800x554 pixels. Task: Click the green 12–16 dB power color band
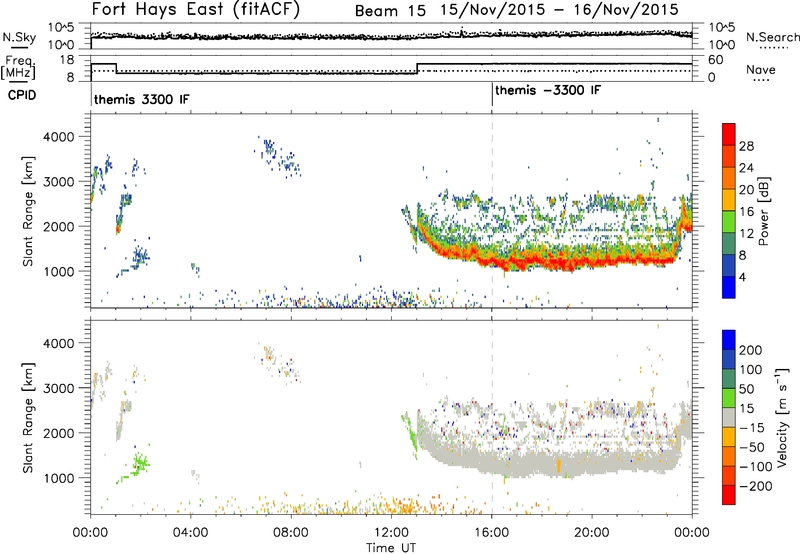click(x=729, y=221)
